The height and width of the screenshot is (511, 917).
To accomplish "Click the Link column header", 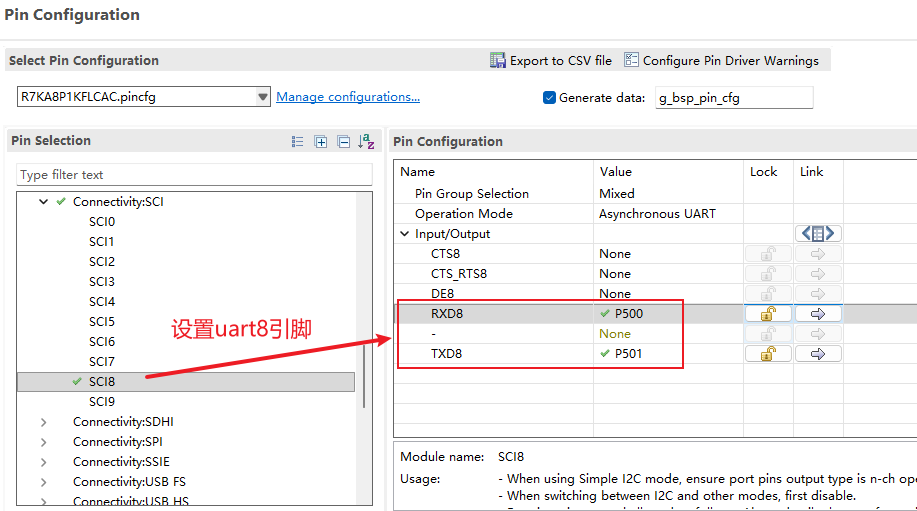I will 812,172.
